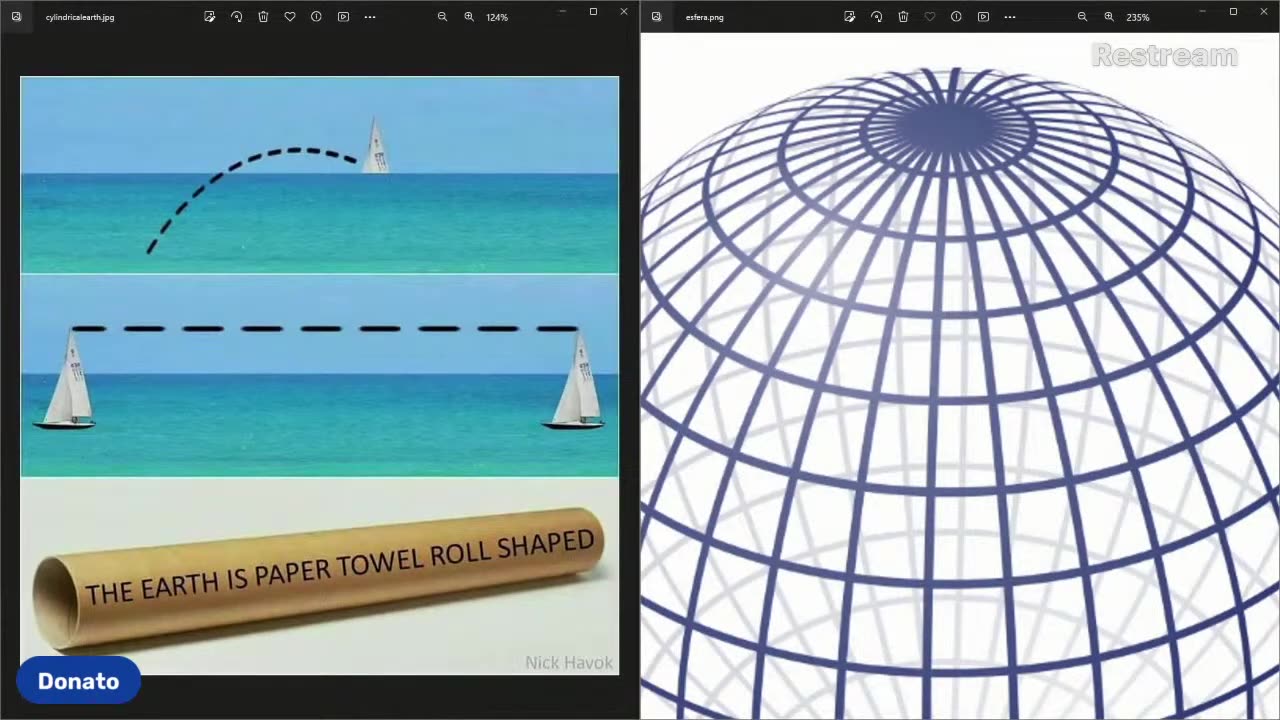Image resolution: width=1280 pixels, height=720 pixels.
Task: Click the blue Donato button
Action: click(78, 681)
